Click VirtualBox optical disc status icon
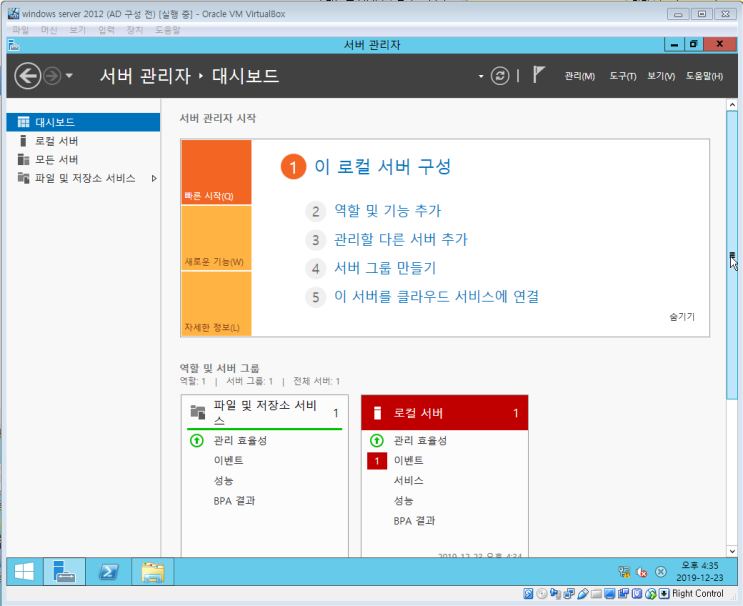 pyautogui.click(x=542, y=593)
